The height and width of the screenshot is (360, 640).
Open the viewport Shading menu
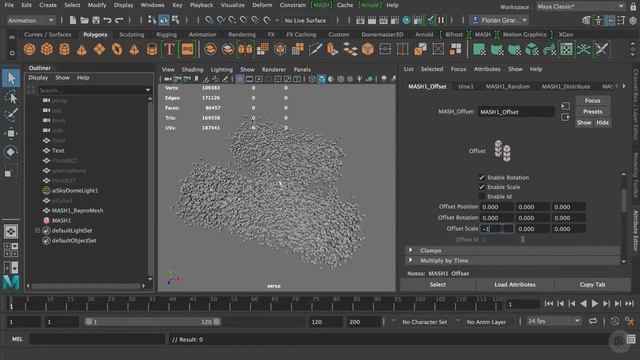192,69
